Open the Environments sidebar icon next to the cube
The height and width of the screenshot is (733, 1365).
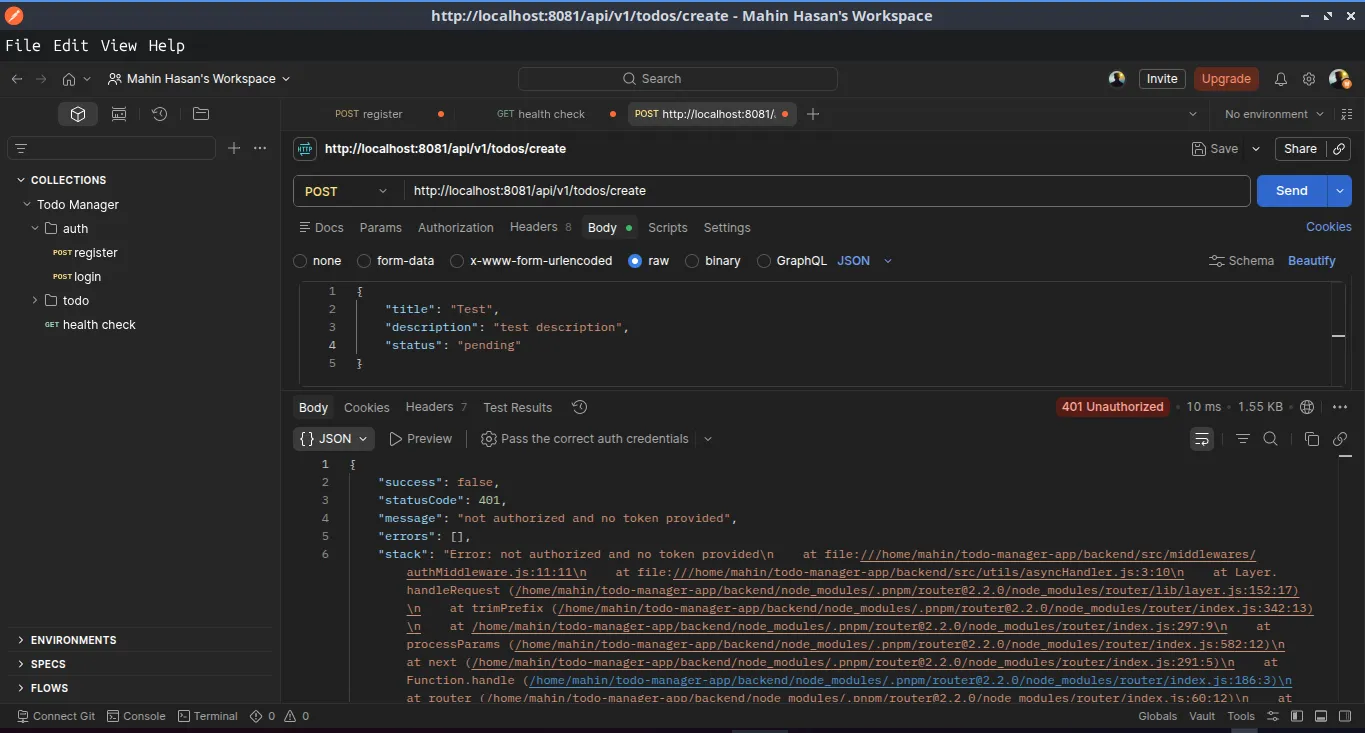coord(119,114)
